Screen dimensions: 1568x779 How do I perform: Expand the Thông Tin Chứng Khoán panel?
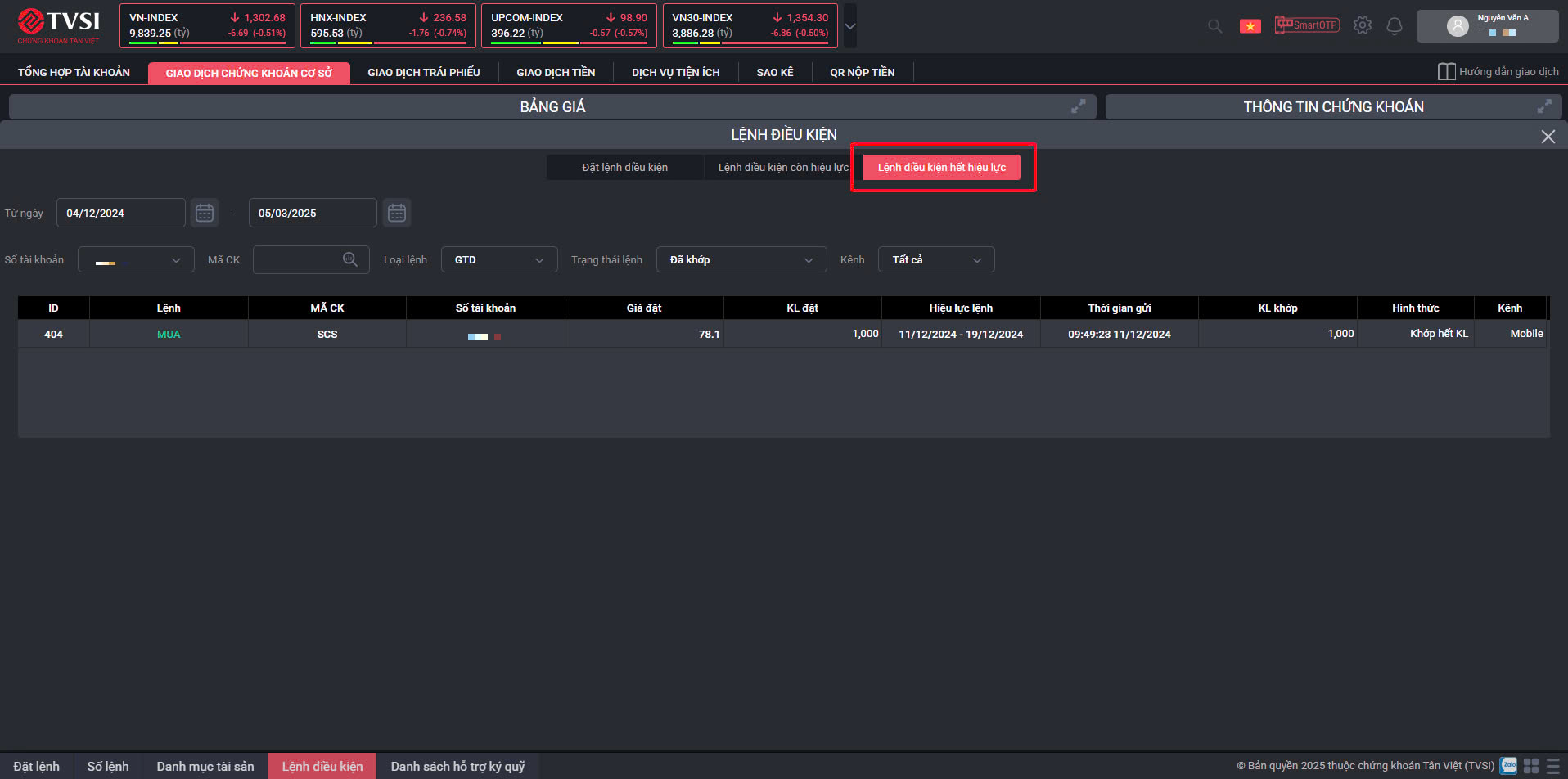pos(1543,106)
